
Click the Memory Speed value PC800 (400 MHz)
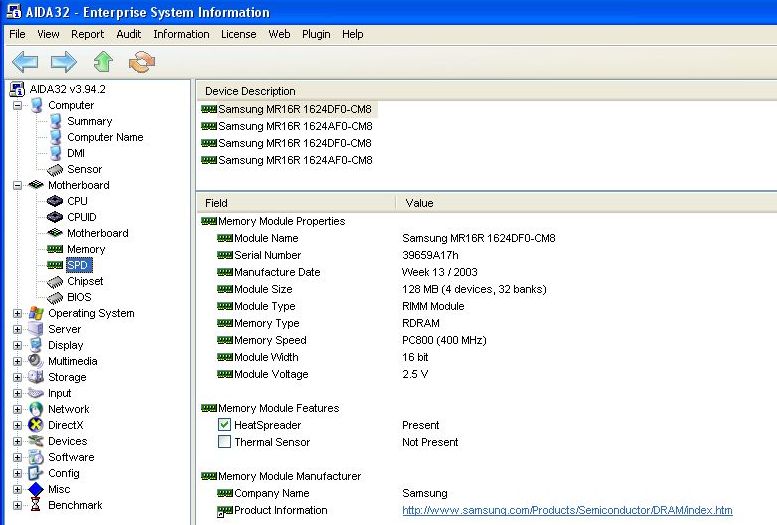[x=444, y=340]
